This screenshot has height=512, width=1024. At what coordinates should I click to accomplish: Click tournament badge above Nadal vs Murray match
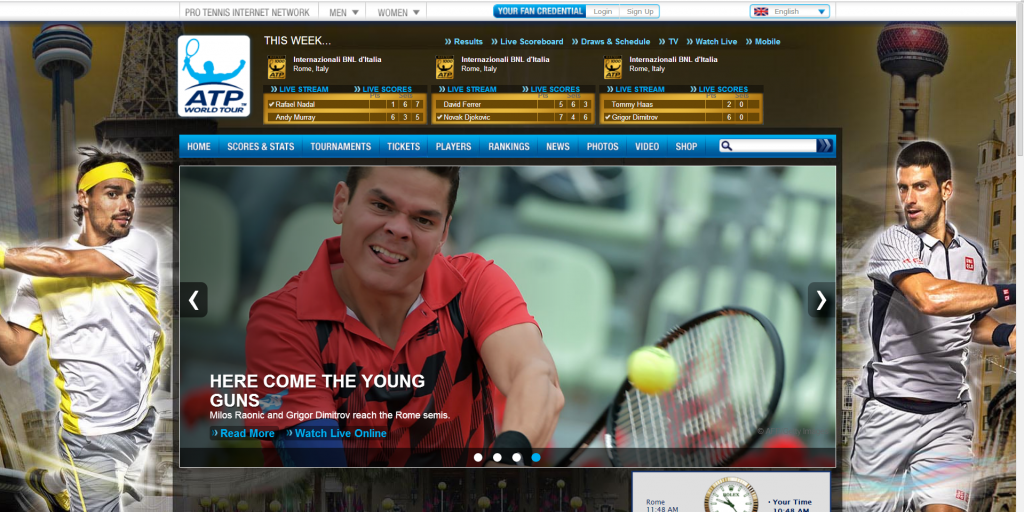pyautogui.click(x=277, y=68)
